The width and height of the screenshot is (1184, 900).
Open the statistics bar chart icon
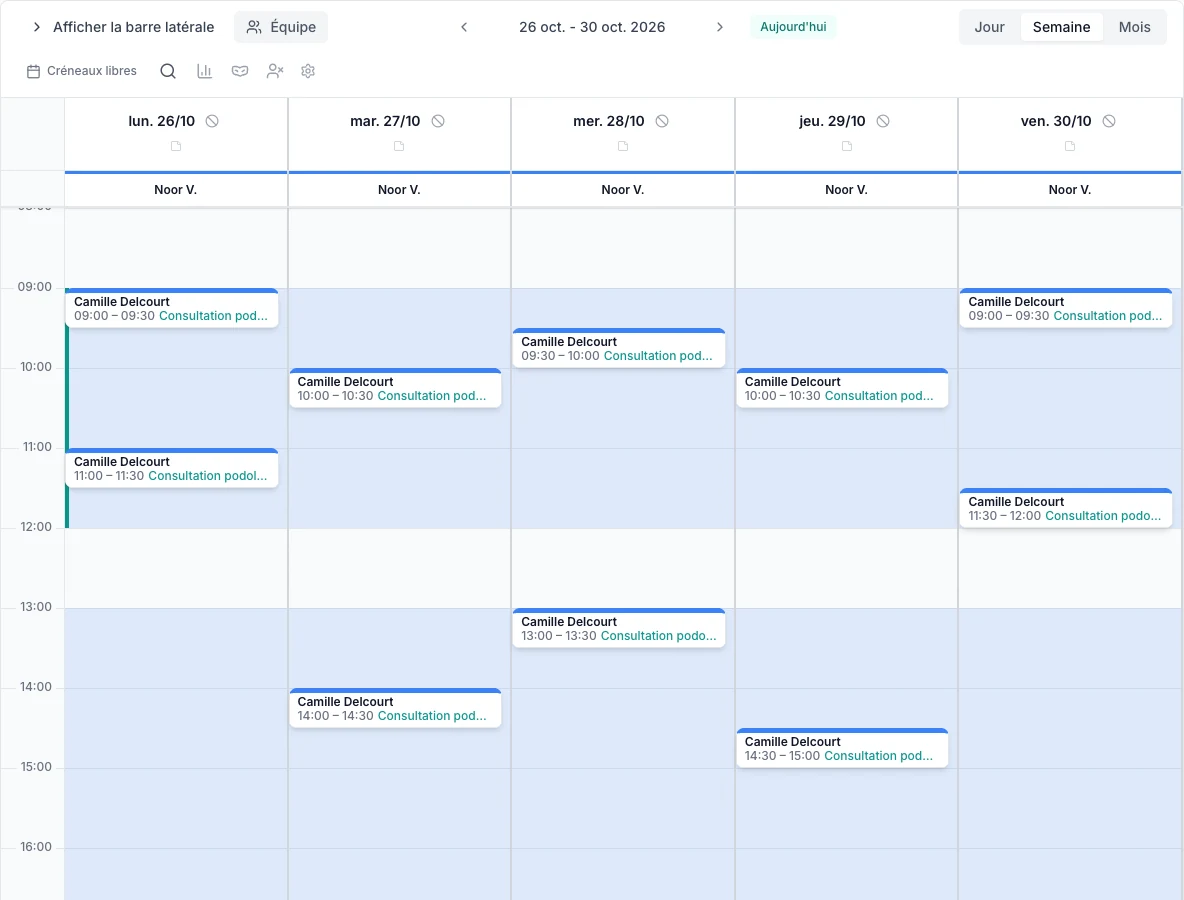tap(204, 71)
